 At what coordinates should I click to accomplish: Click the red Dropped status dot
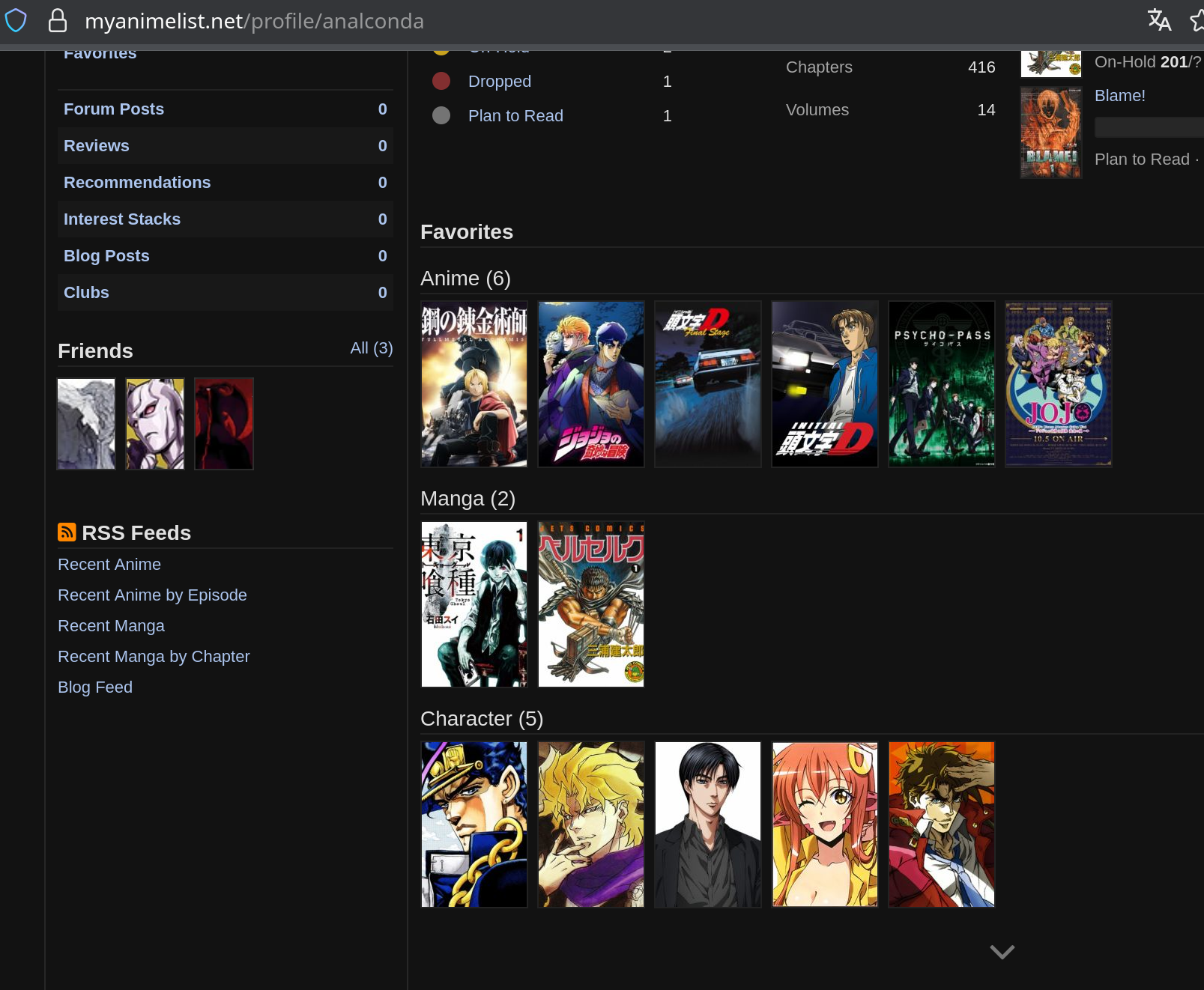pos(441,81)
